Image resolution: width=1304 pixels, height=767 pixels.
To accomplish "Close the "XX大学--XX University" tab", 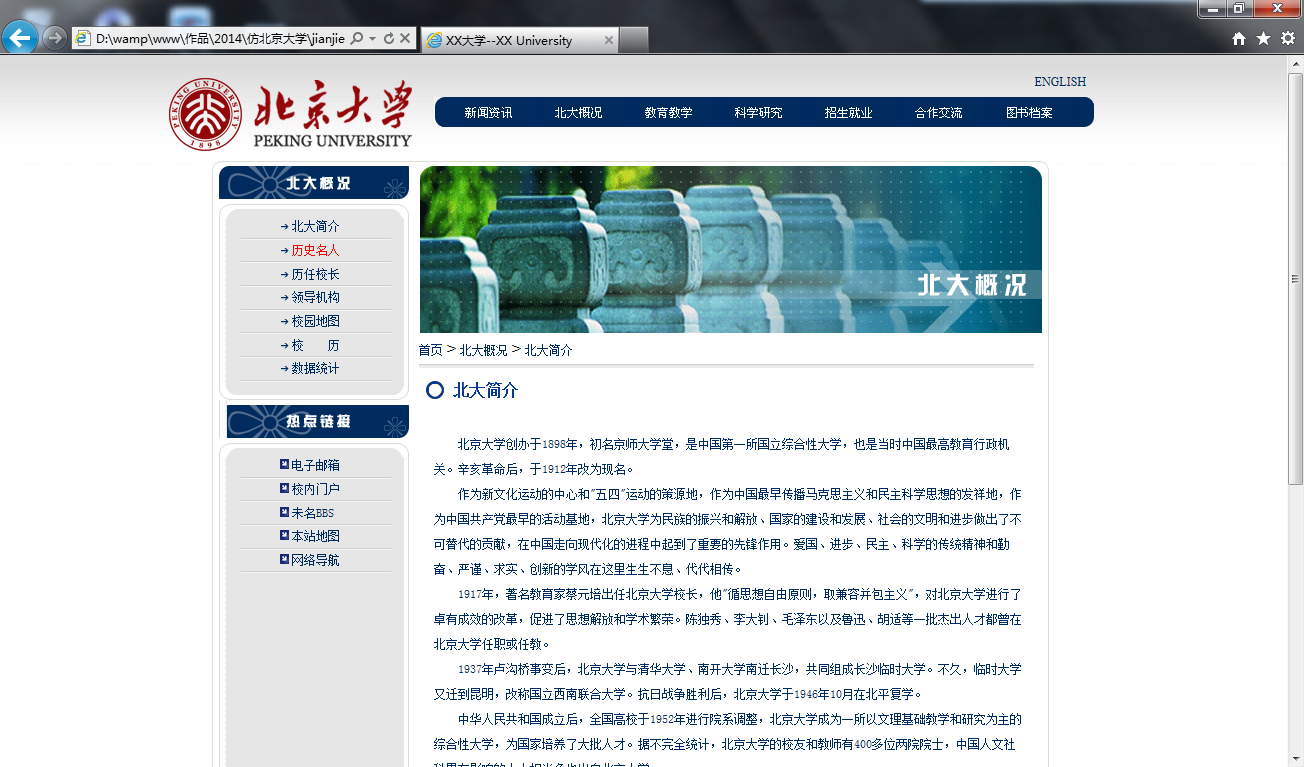I will pyautogui.click(x=608, y=41).
